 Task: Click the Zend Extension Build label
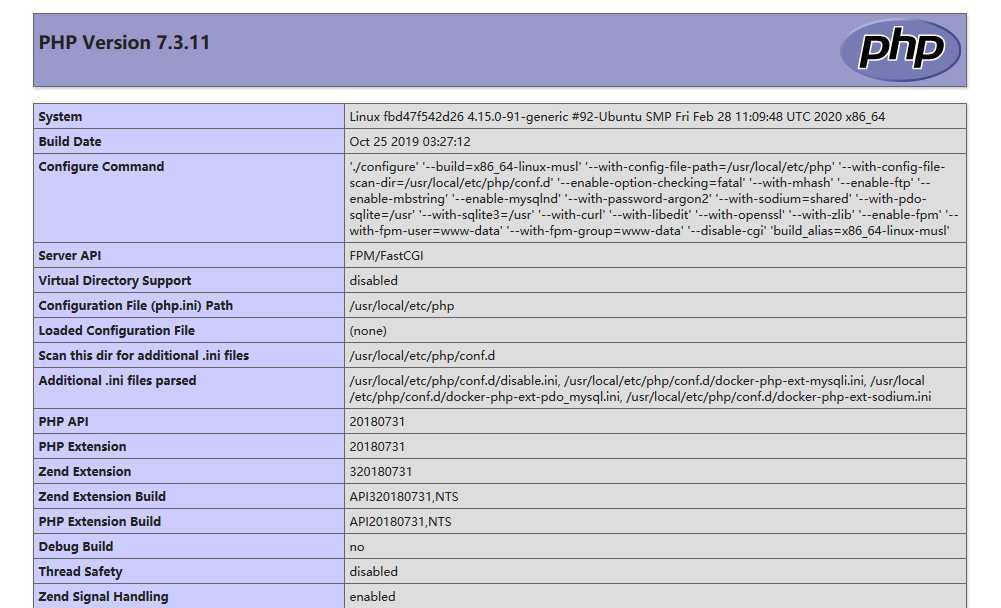coord(102,496)
